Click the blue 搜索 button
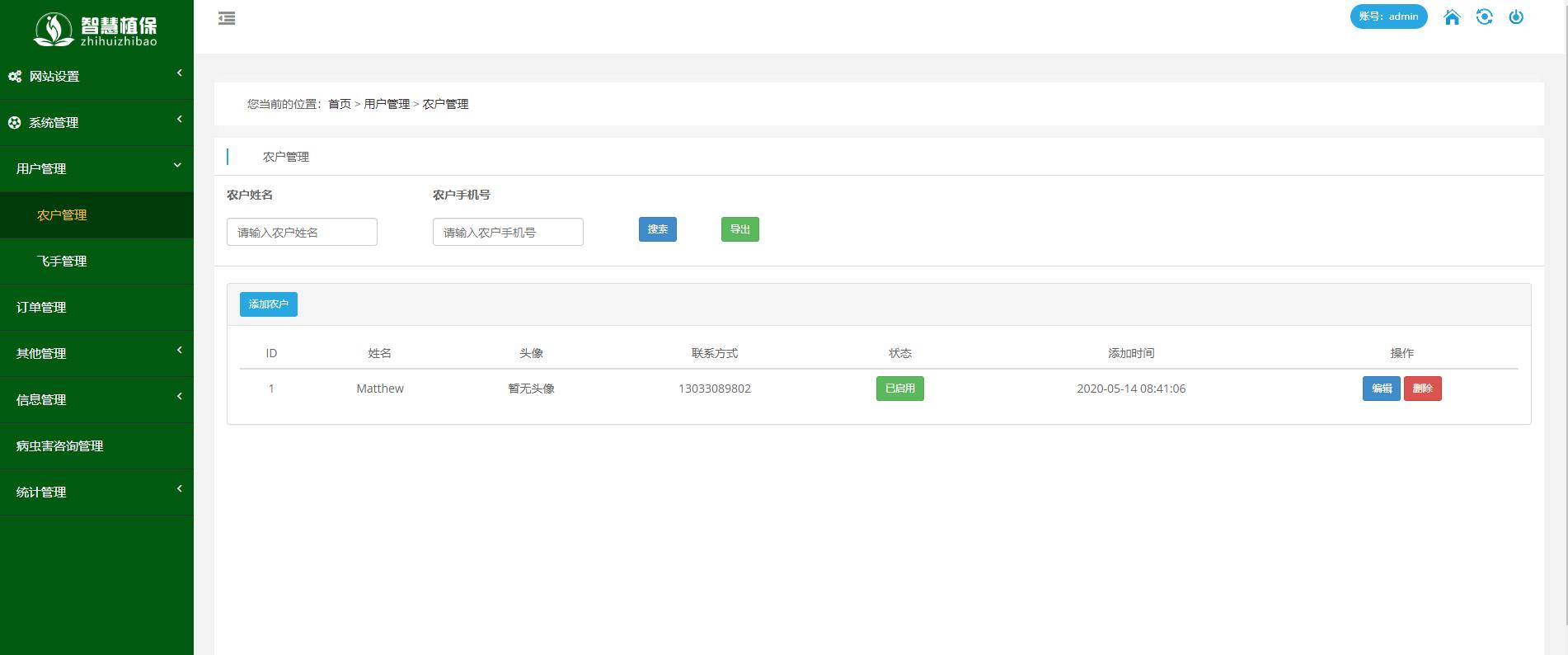This screenshot has height=655, width=1568. pos(657,229)
